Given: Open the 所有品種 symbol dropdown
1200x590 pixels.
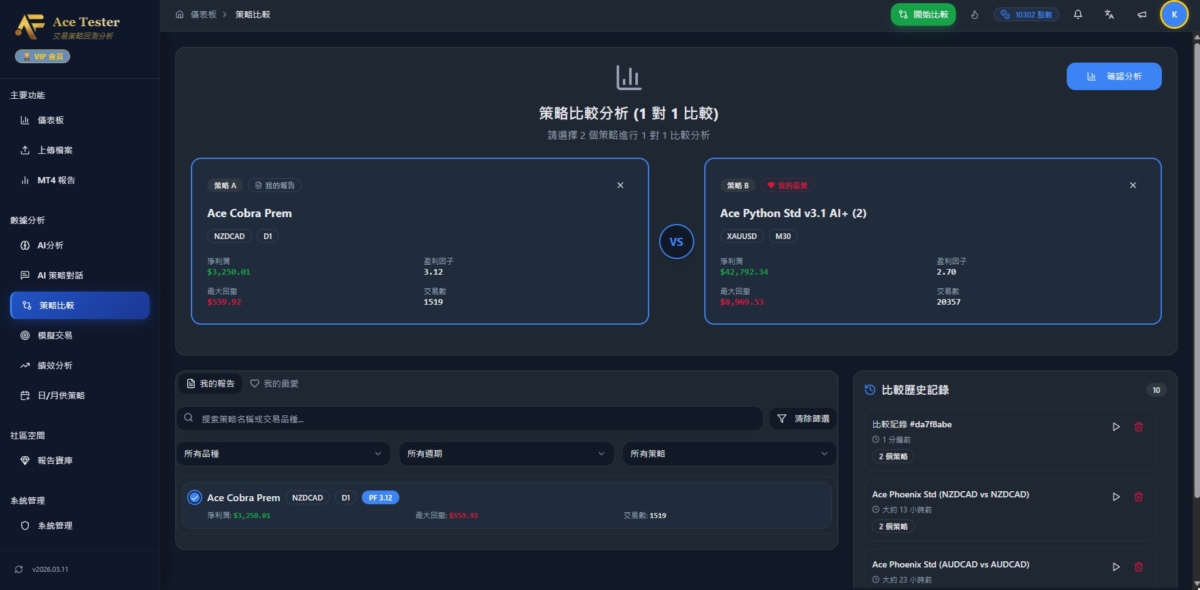Looking at the screenshot, I should 283,453.
